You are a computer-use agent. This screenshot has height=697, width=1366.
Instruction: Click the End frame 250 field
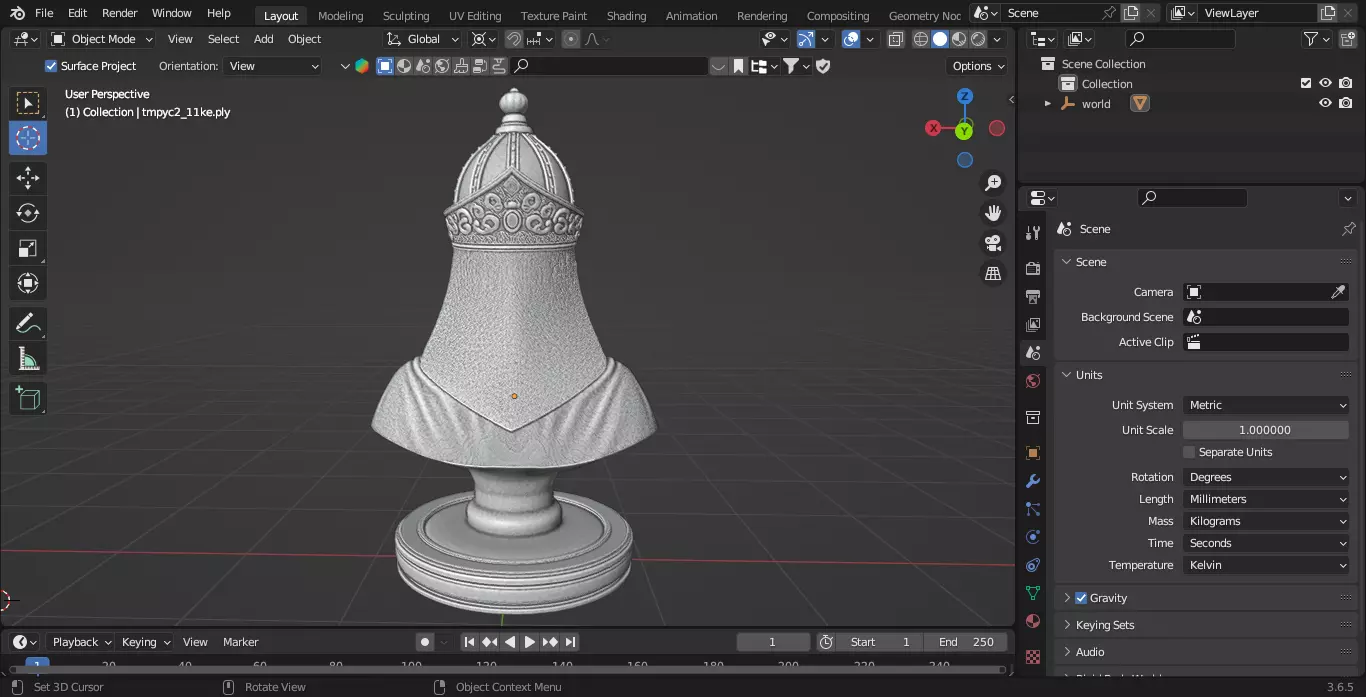click(x=966, y=642)
